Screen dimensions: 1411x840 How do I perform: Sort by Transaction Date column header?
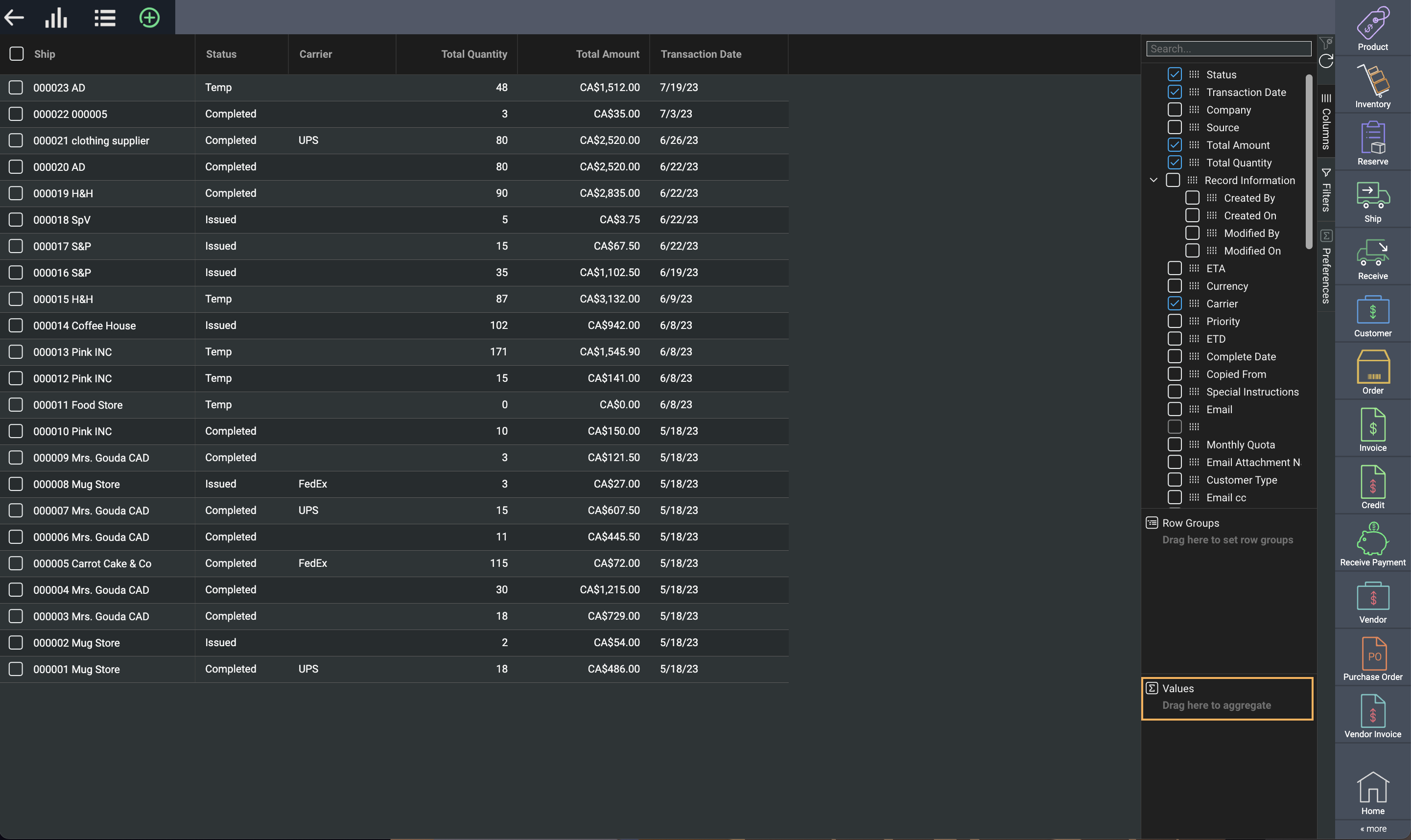[x=700, y=54]
